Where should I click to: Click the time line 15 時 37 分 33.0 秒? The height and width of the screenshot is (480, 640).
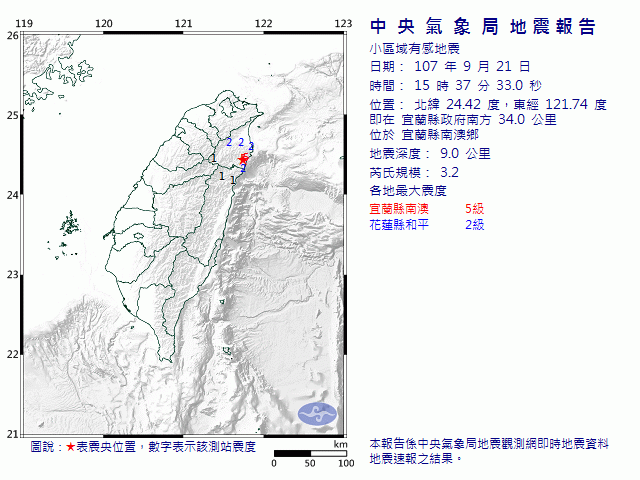click(456, 85)
